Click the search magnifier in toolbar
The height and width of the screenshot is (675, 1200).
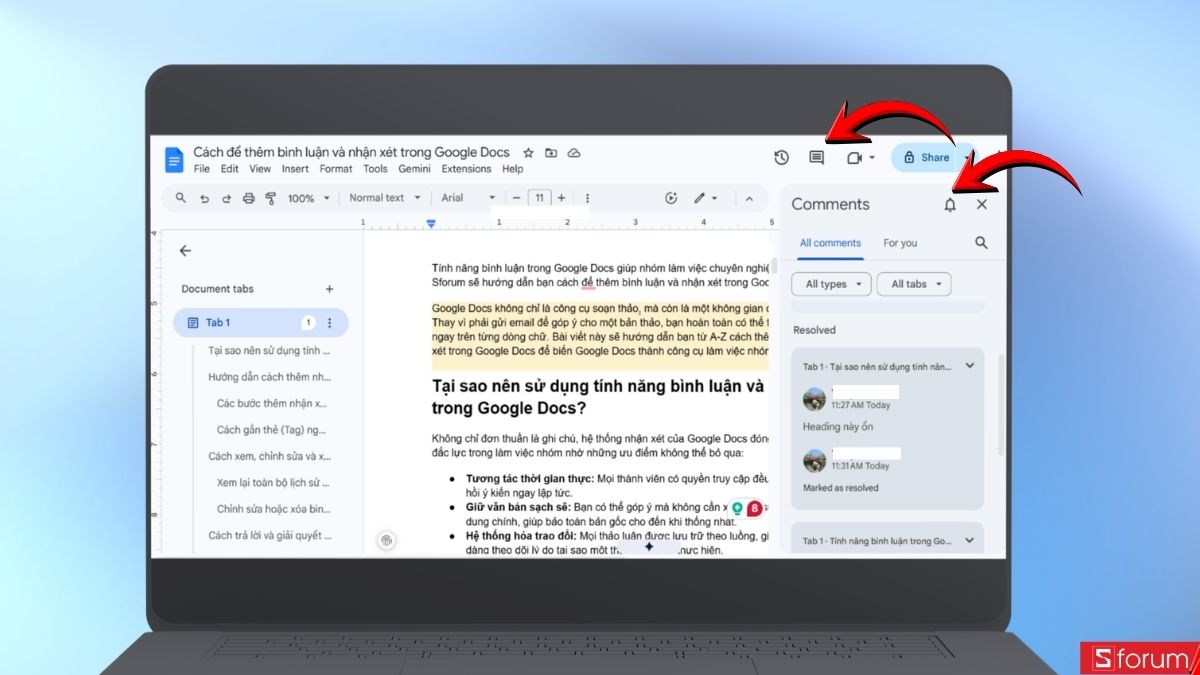(x=181, y=198)
